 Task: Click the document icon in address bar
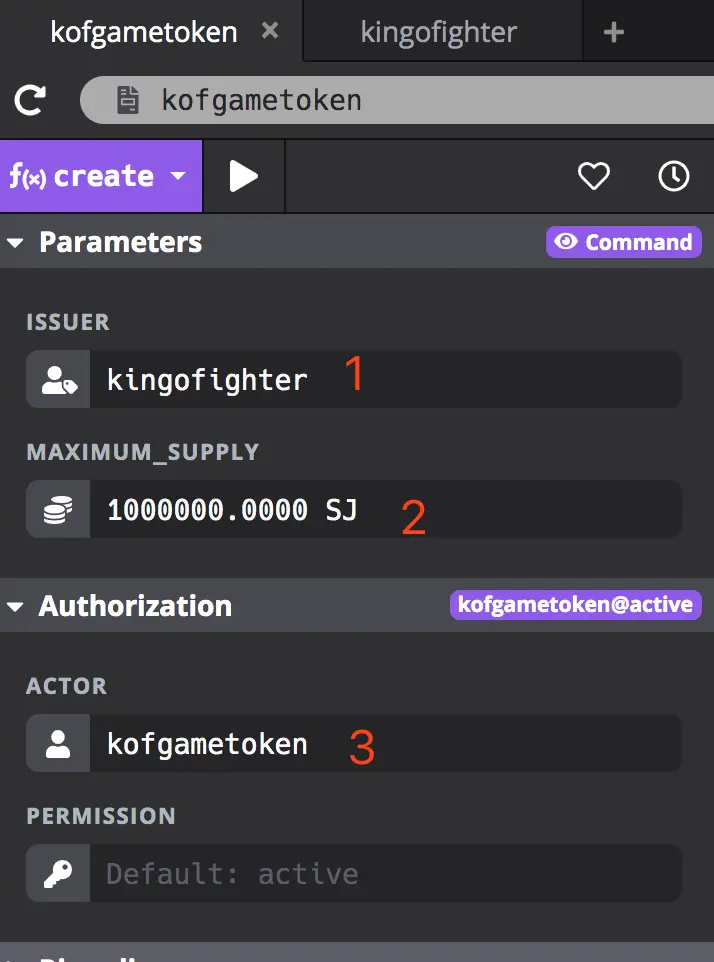click(127, 100)
